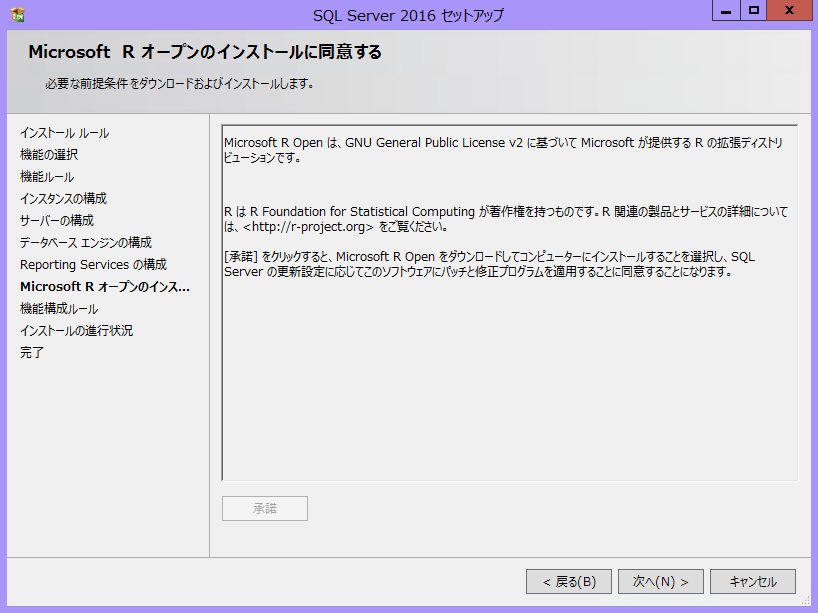Open the 機能ルール step in sidebar
Image resolution: width=818 pixels, height=613 pixels.
tap(47, 177)
